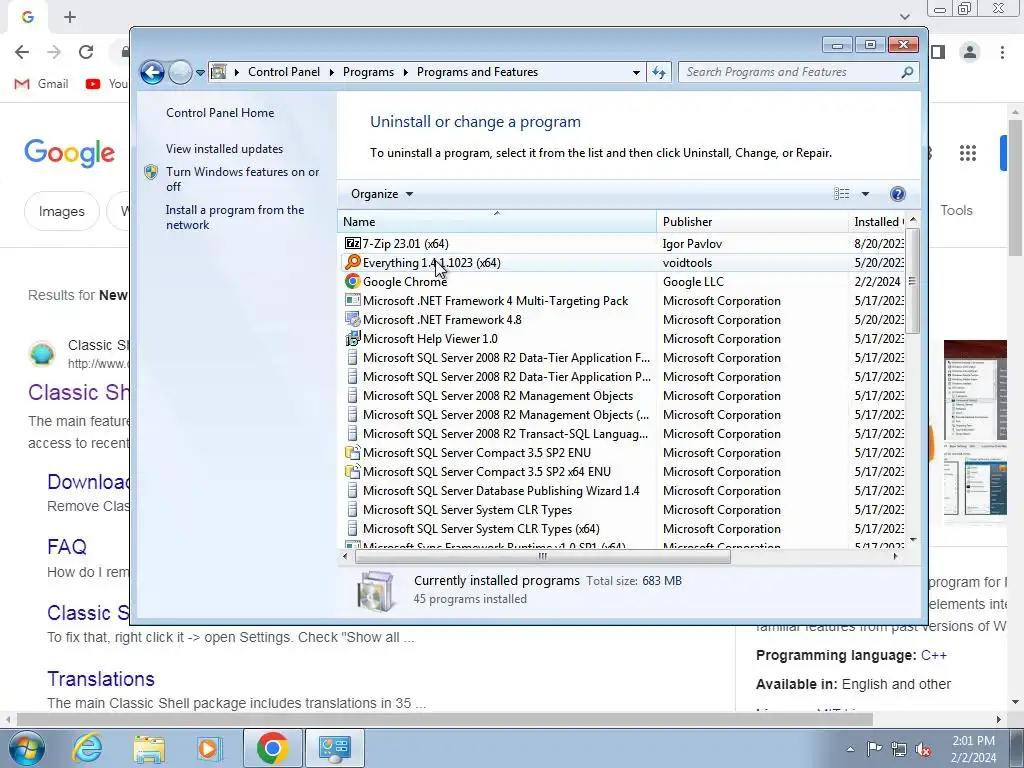Viewport: 1024px width, 768px height.
Task: Open the recent pages dropdown beside navigation arrows
Action: (x=200, y=72)
